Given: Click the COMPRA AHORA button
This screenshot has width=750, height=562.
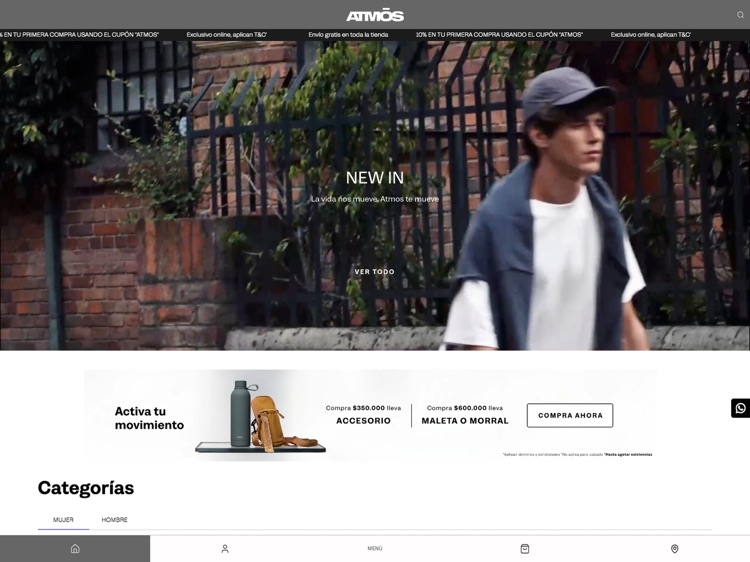Looking at the screenshot, I should tap(570, 415).
